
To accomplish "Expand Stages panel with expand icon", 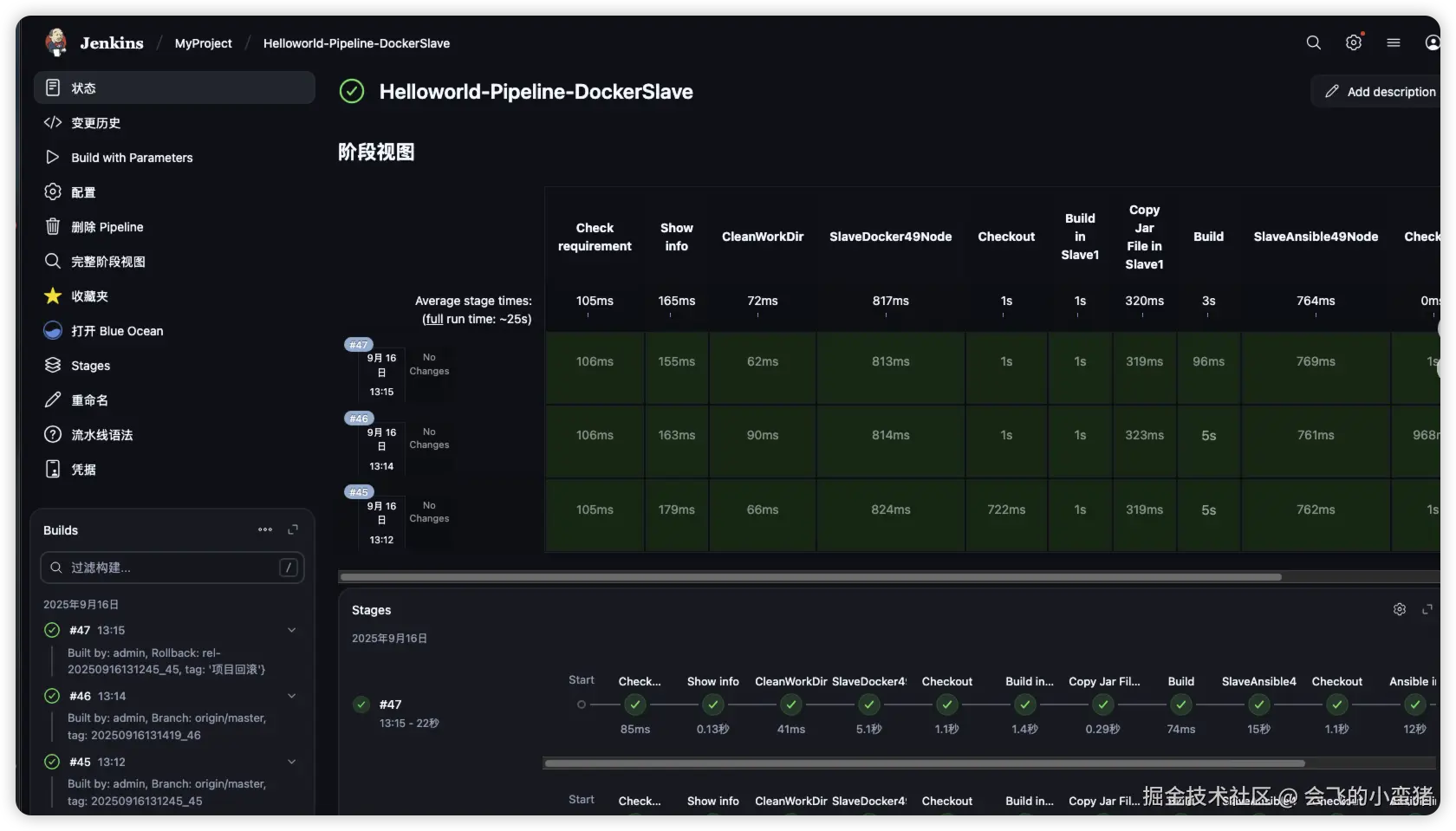I will tap(1427, 609).
